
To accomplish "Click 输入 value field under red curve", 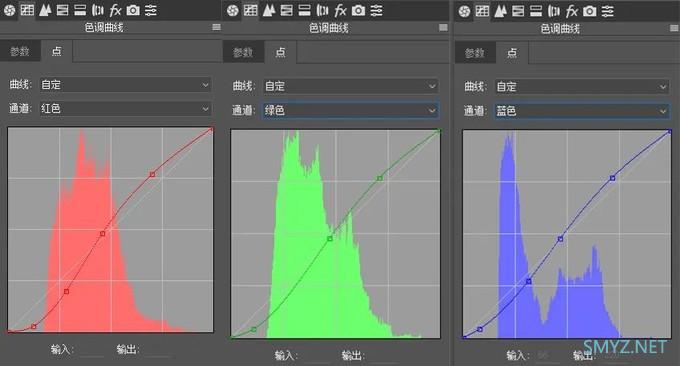I will click(91, 350).
